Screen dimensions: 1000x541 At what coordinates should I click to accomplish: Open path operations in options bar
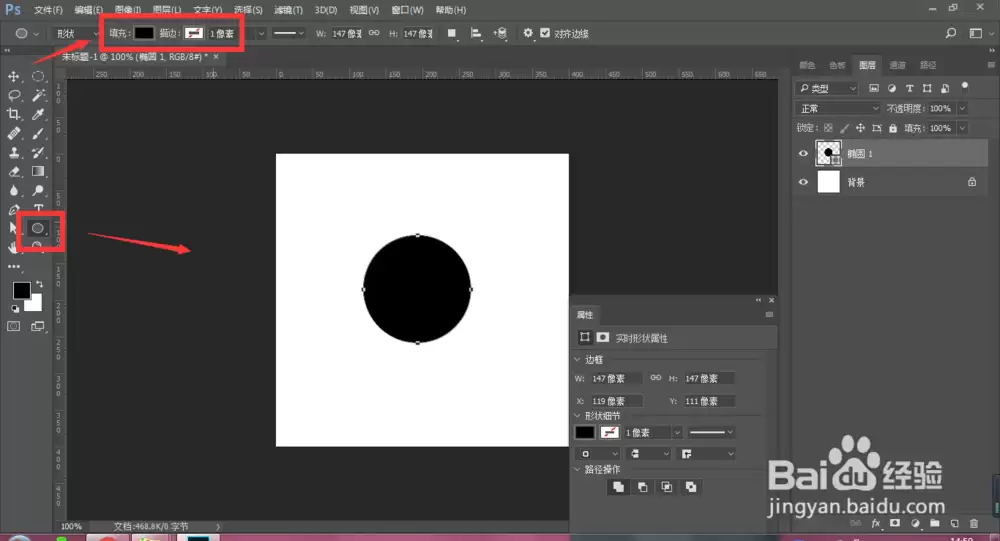[452, 33]
